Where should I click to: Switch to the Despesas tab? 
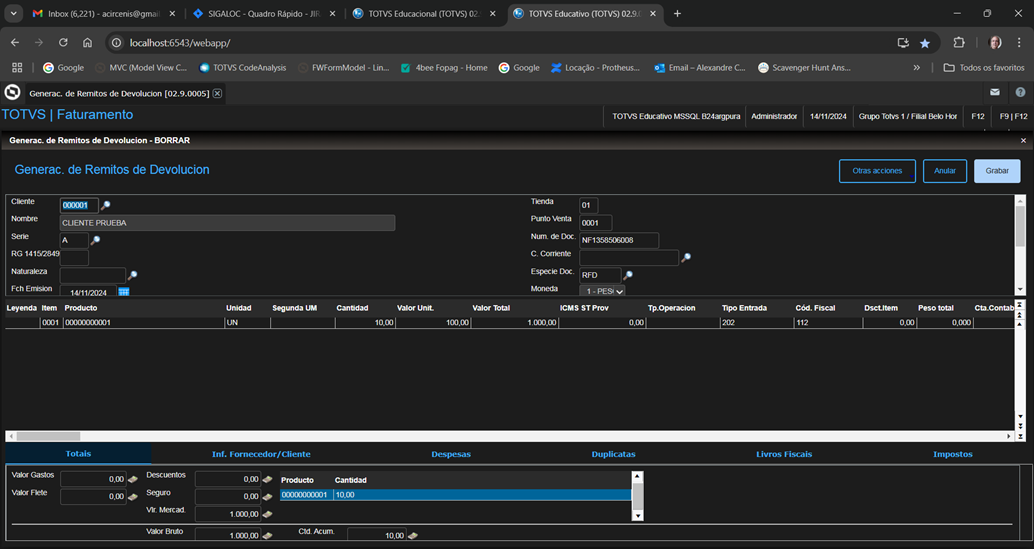tap(451, 454)
